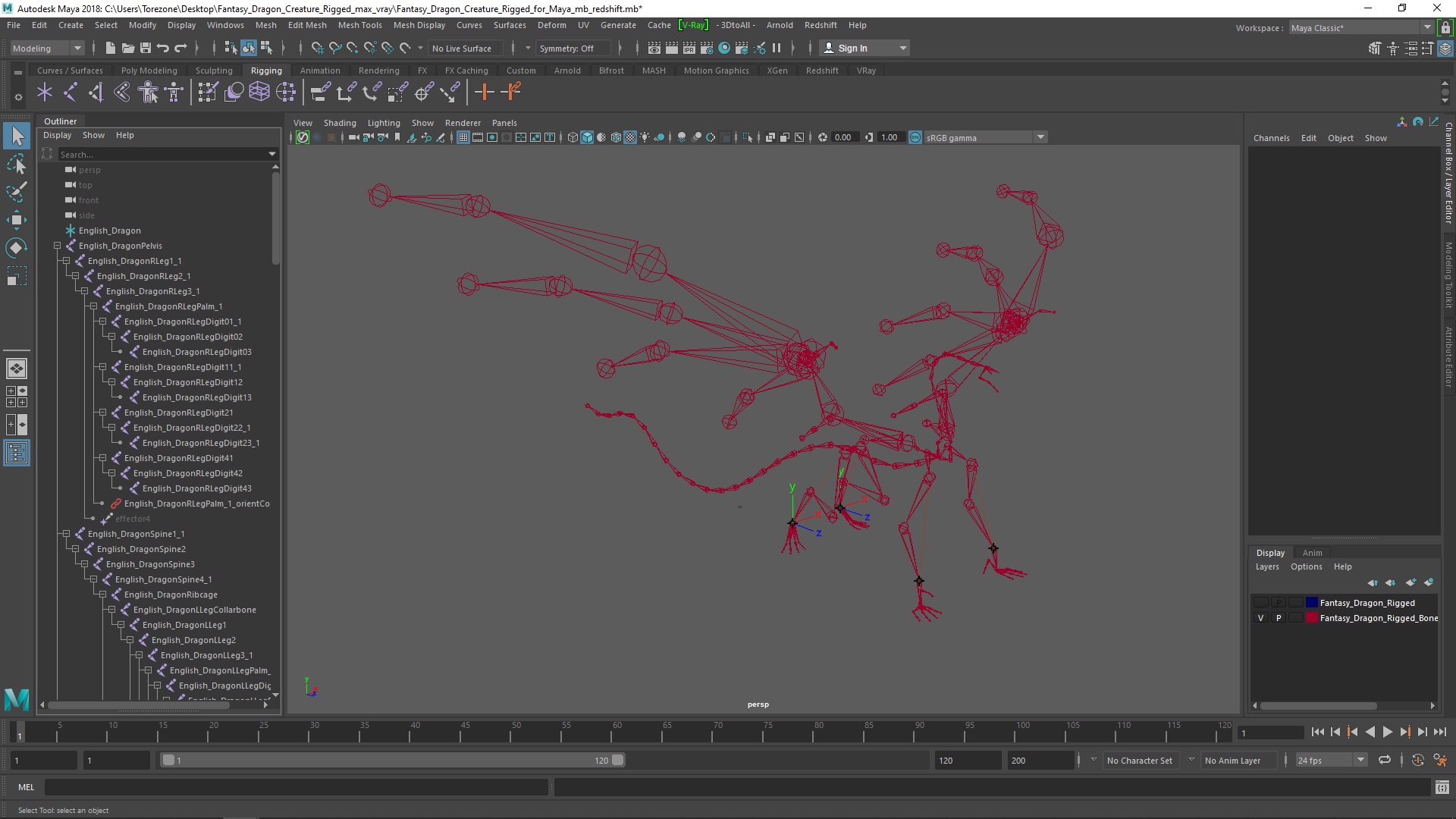This screenshot has width=1456, height=819.
Task: Click the blue Fantasy_Dragon_Rigged layer color swatch
Action: 1311,603
